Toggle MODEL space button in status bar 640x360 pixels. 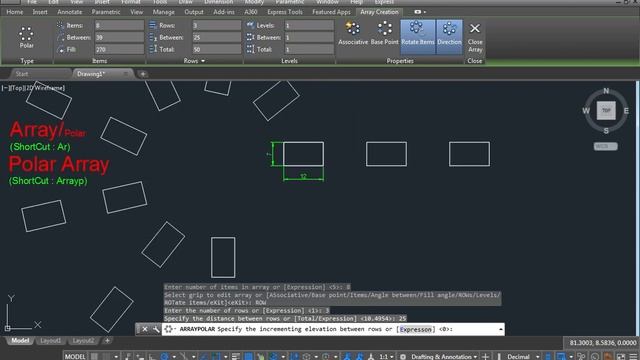click(x=76, y=356)
